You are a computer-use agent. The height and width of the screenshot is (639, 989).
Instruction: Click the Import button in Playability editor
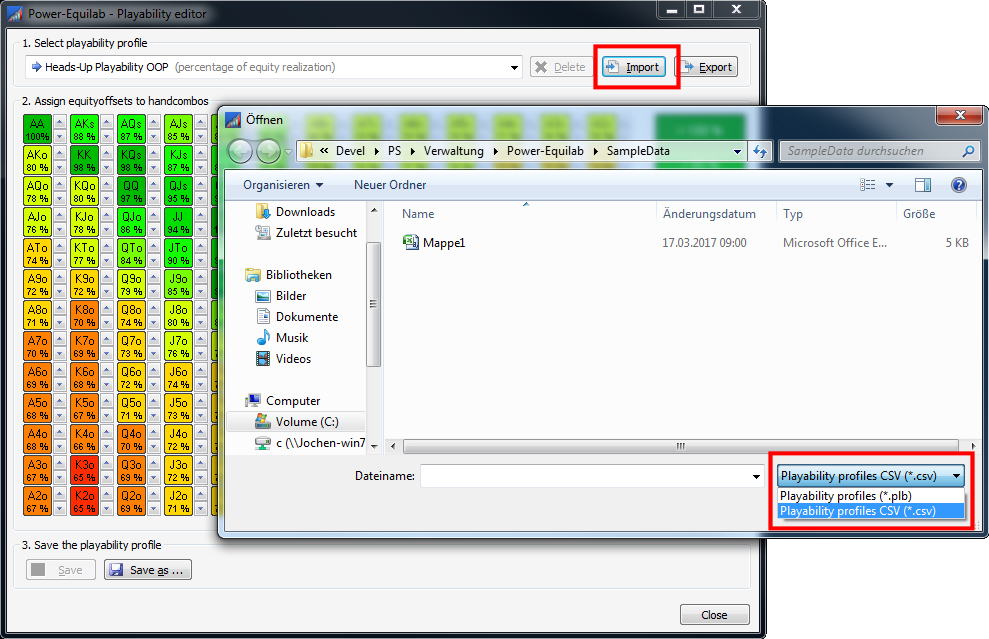(x=634, y=67)
